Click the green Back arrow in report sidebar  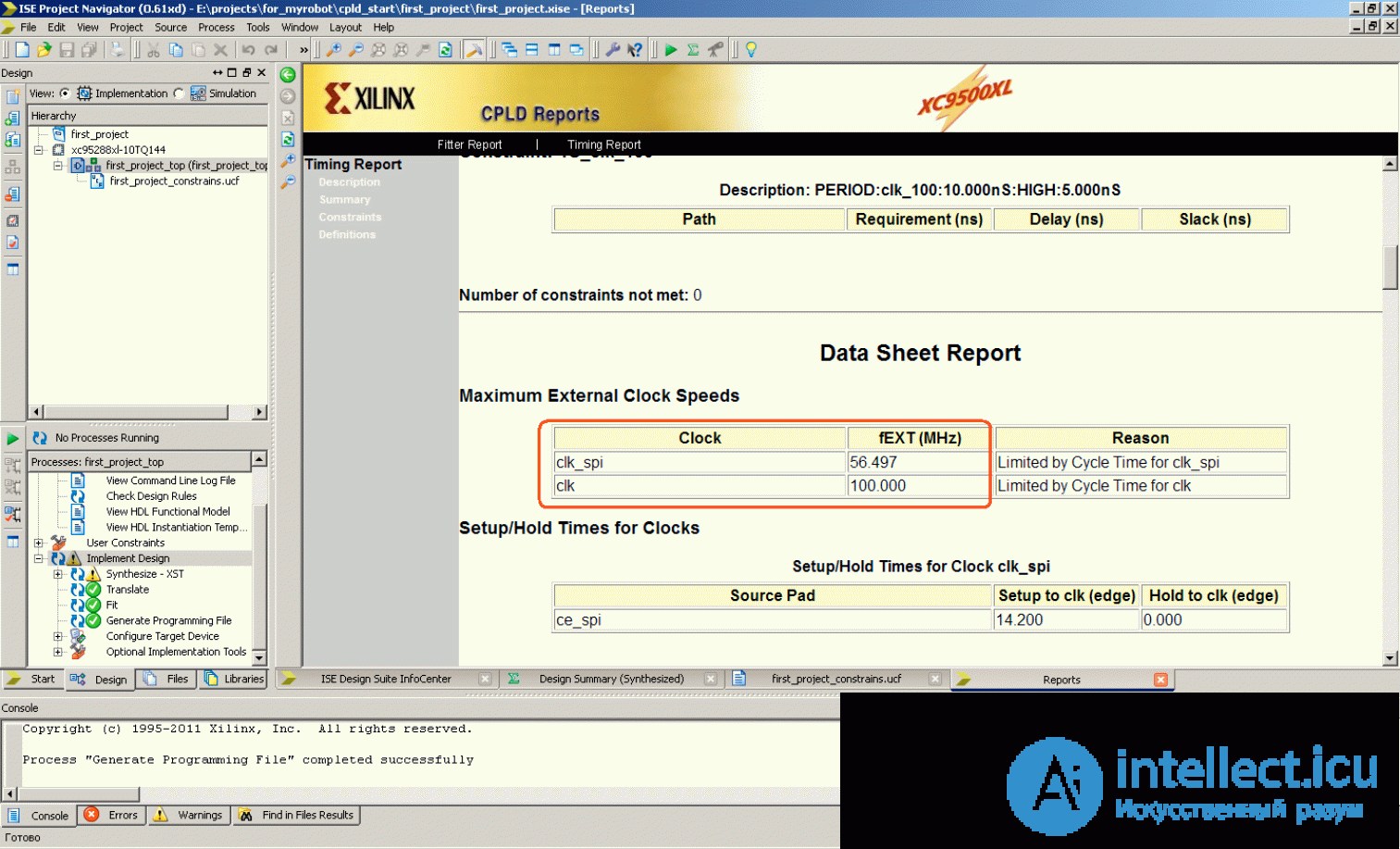click(x=288, y=75)
